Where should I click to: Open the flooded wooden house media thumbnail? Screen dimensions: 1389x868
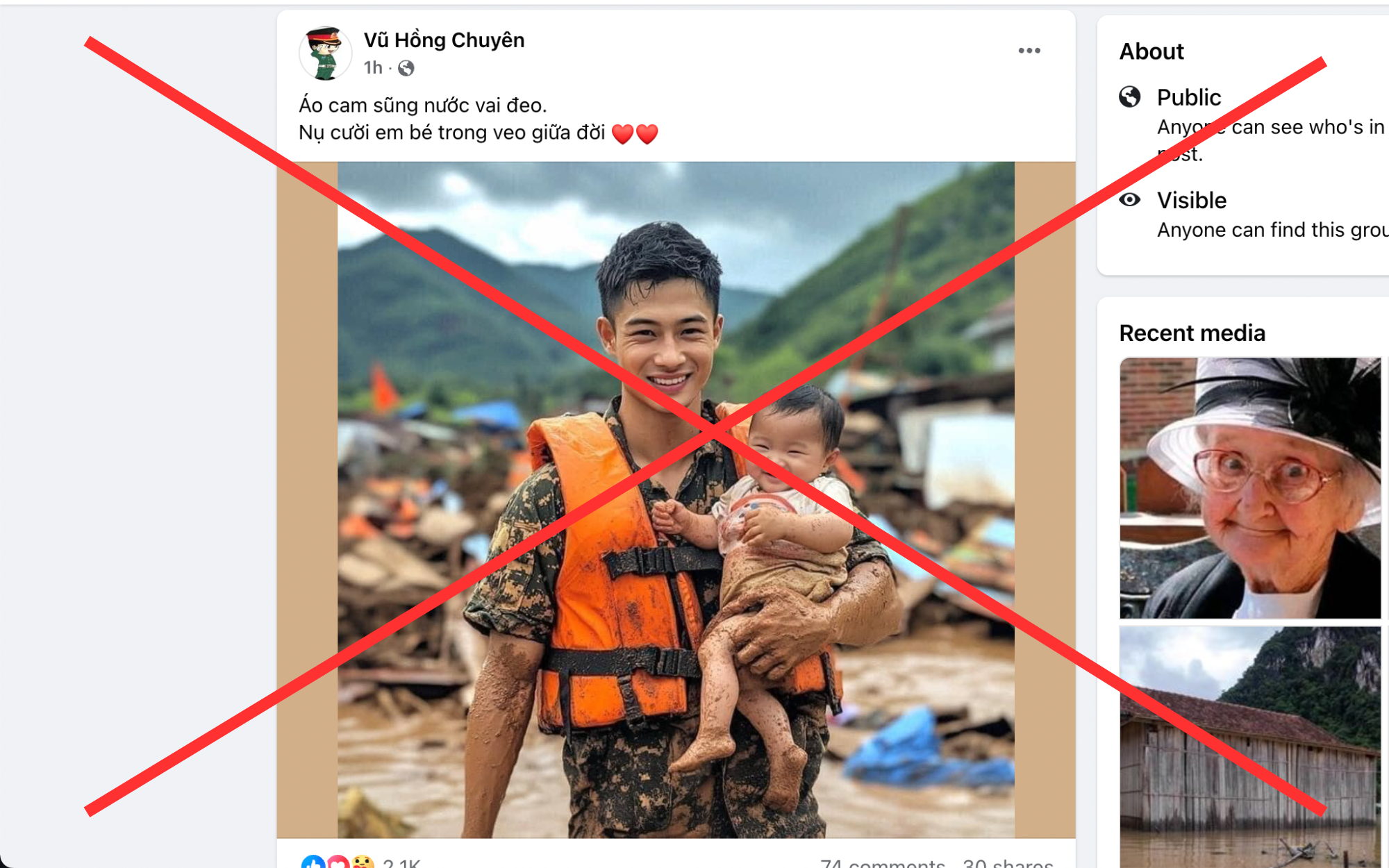[x=1249, y=746]
